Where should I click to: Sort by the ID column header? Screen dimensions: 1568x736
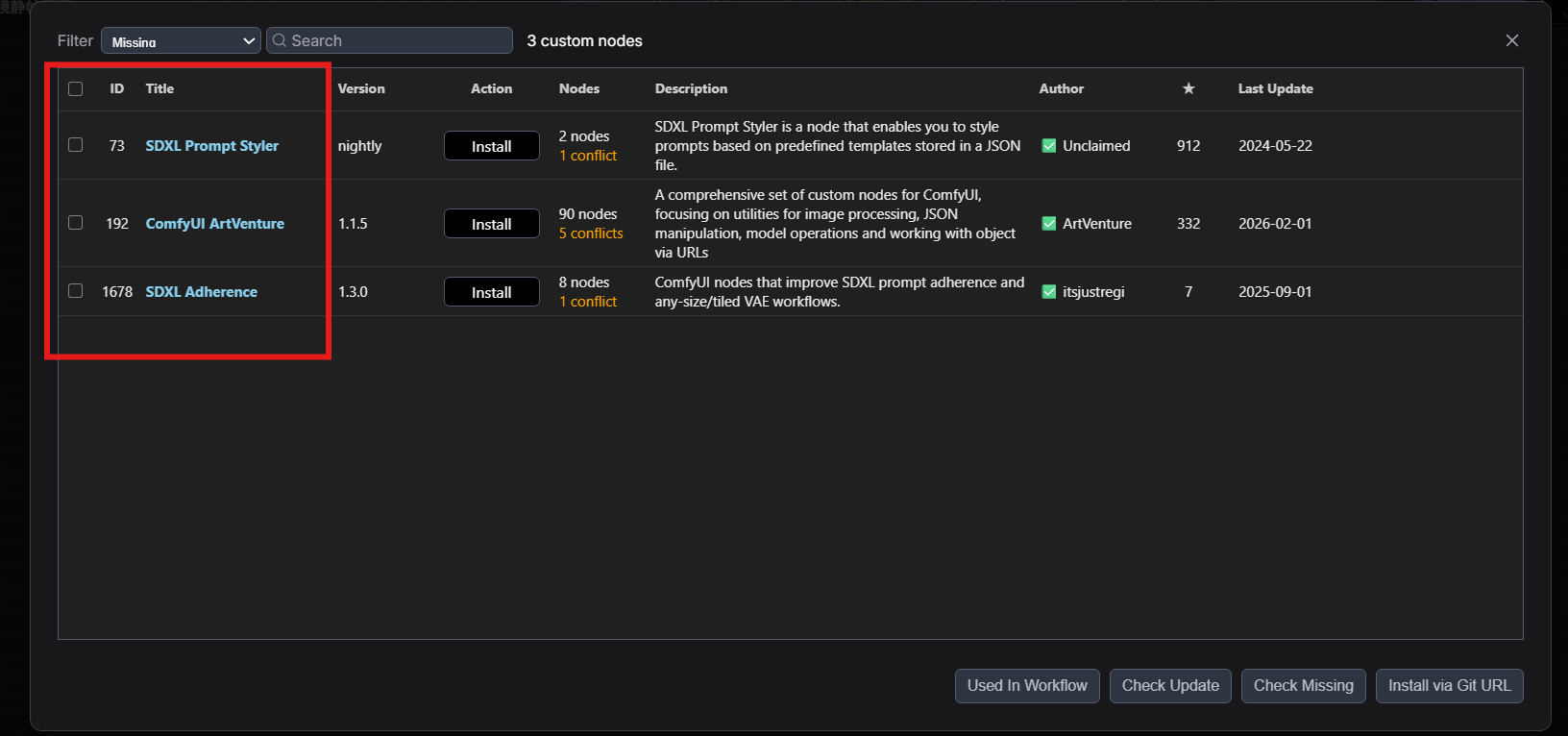[117, 88]
